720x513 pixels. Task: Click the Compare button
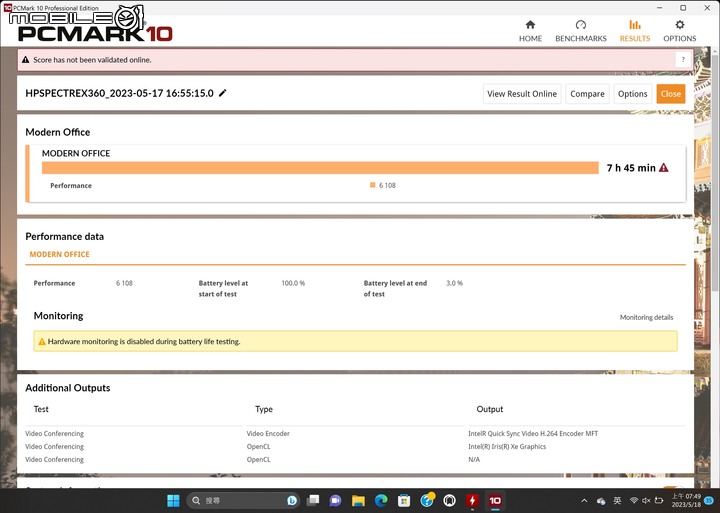(587, 94)
